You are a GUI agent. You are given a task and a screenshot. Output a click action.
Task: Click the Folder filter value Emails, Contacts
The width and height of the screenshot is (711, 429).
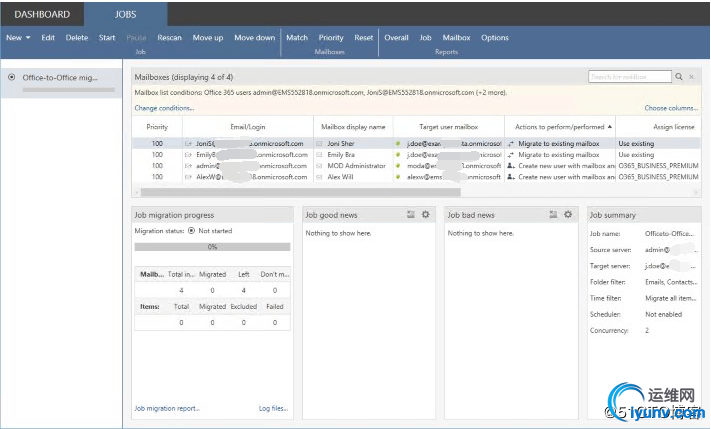click(x=671, y=282)
